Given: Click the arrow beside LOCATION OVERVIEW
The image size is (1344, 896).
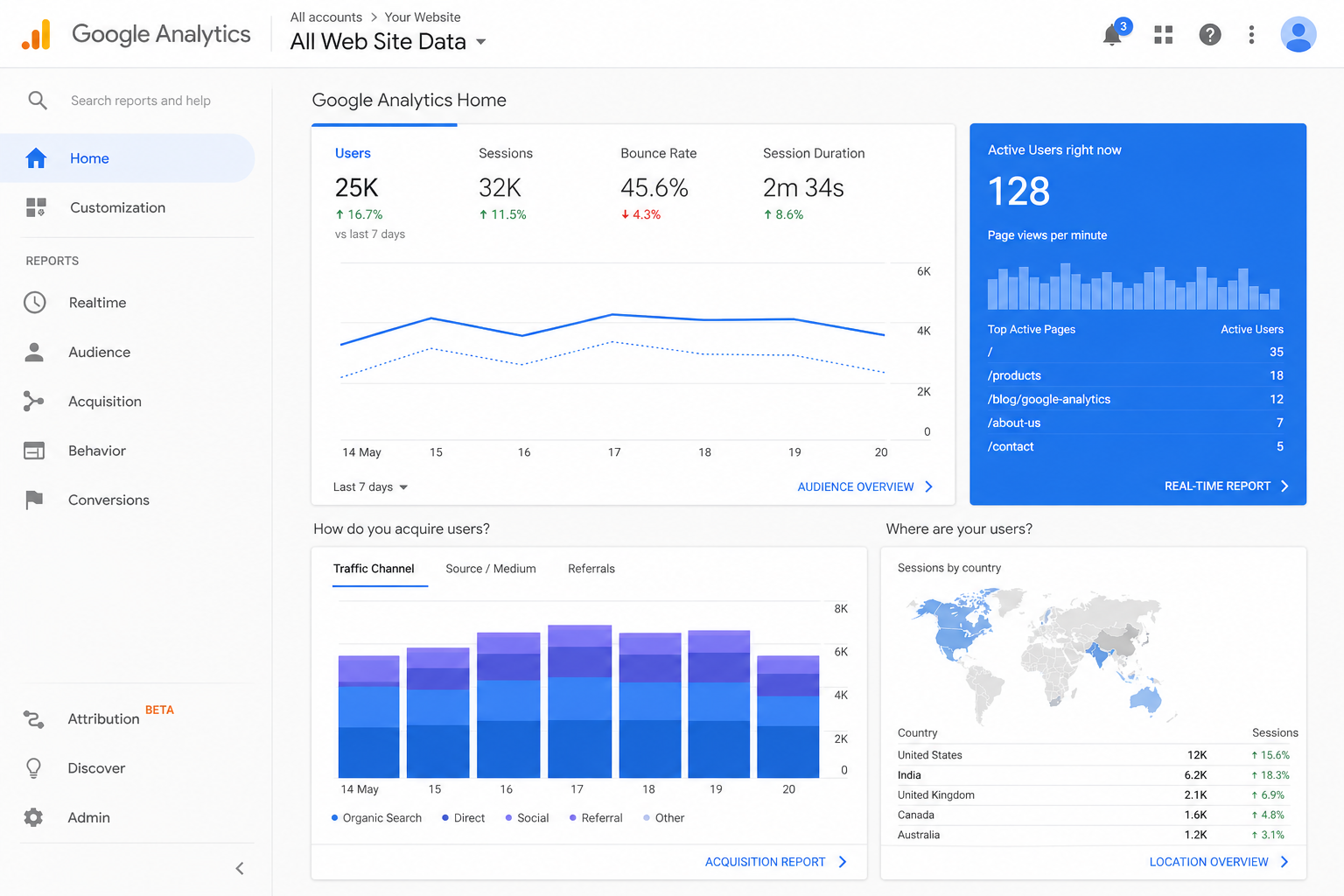Looking at the screenshot, I should click(1284, 862).
